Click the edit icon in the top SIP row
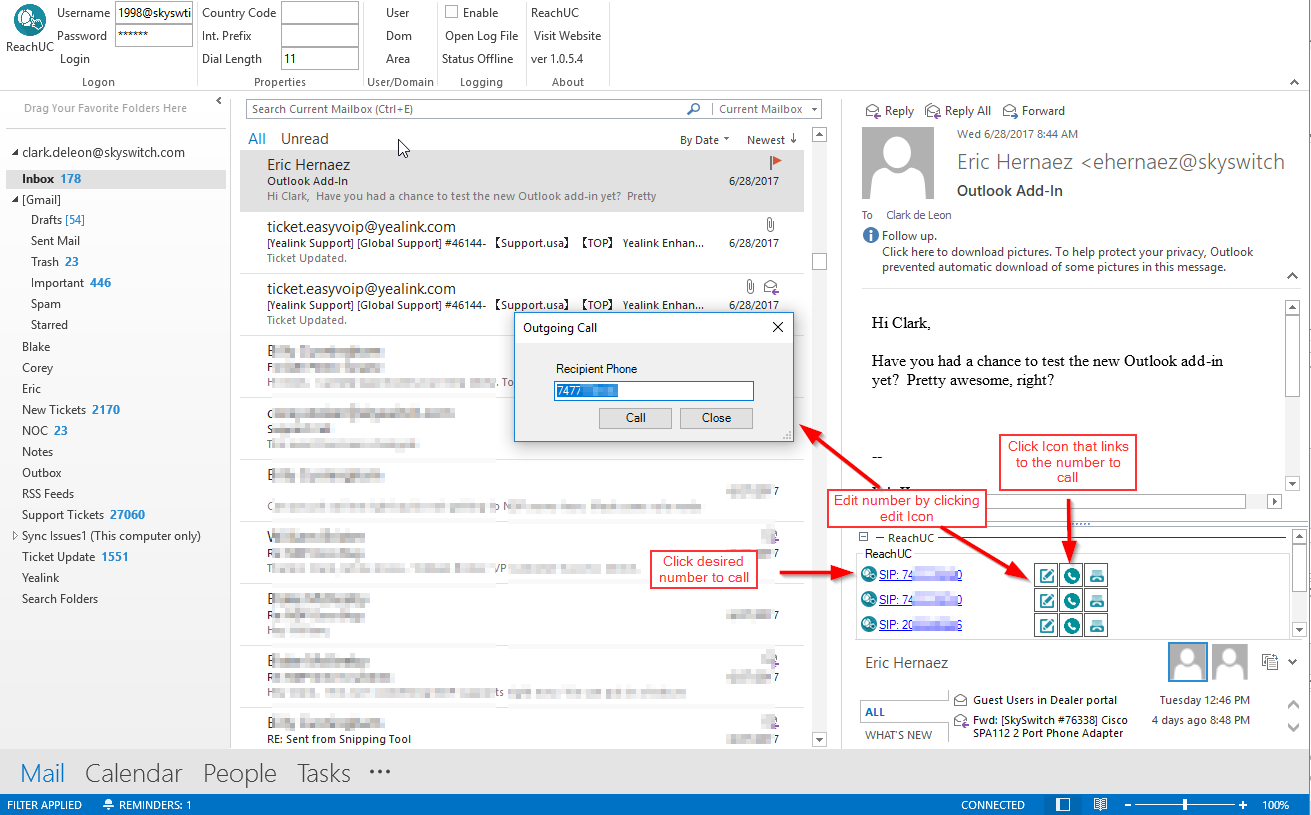This screenshot has height=815, width=1311. (x=1047, y=575)
